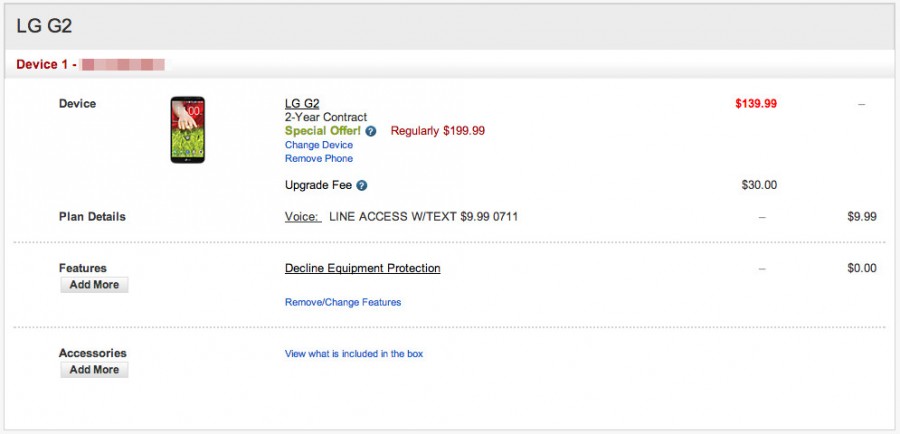Click the Upgrade Fee label text
900x434 pixels.
pyautogui.click(x=318, y=185)
